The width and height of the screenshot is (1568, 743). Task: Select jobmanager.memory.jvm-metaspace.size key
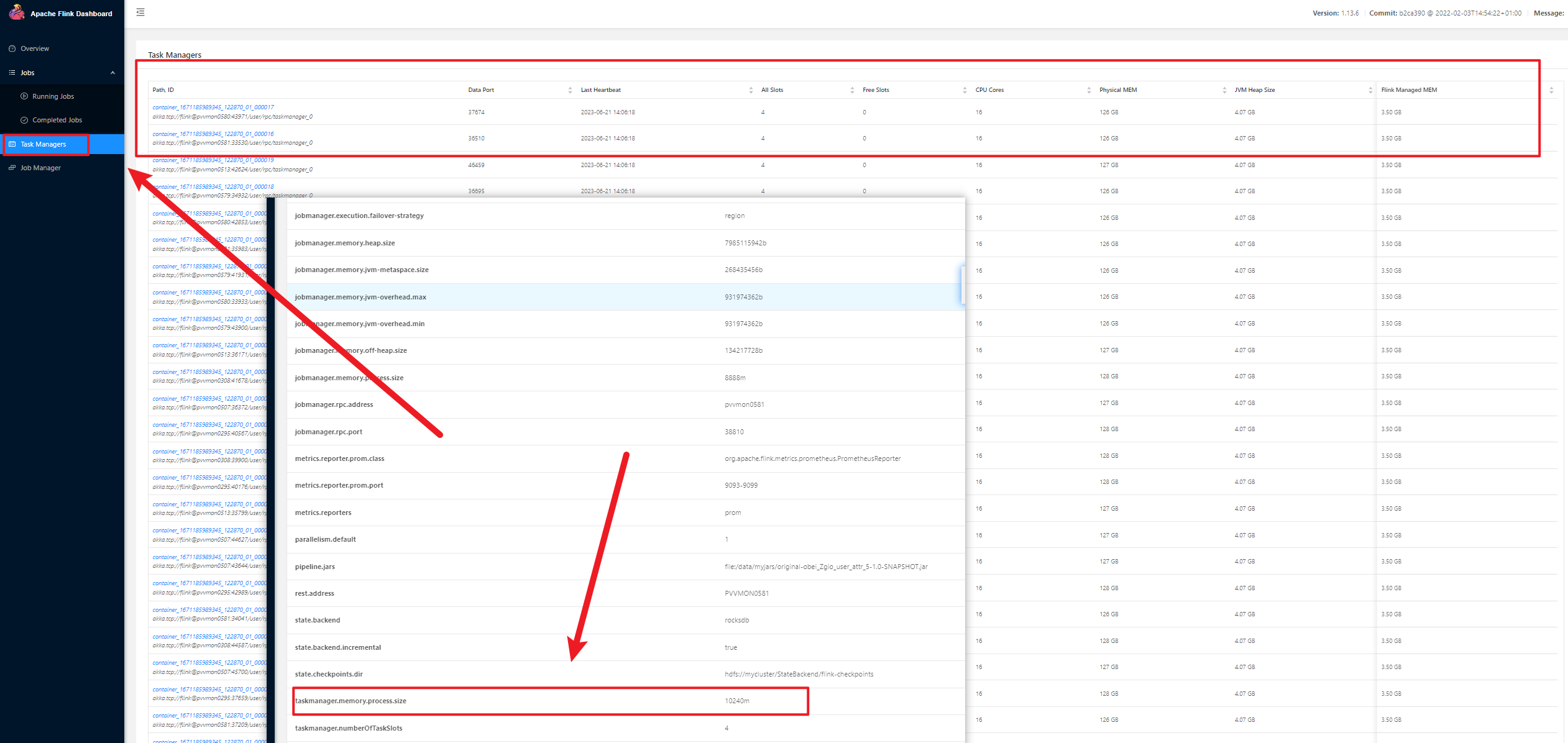(x=362, y=270)
